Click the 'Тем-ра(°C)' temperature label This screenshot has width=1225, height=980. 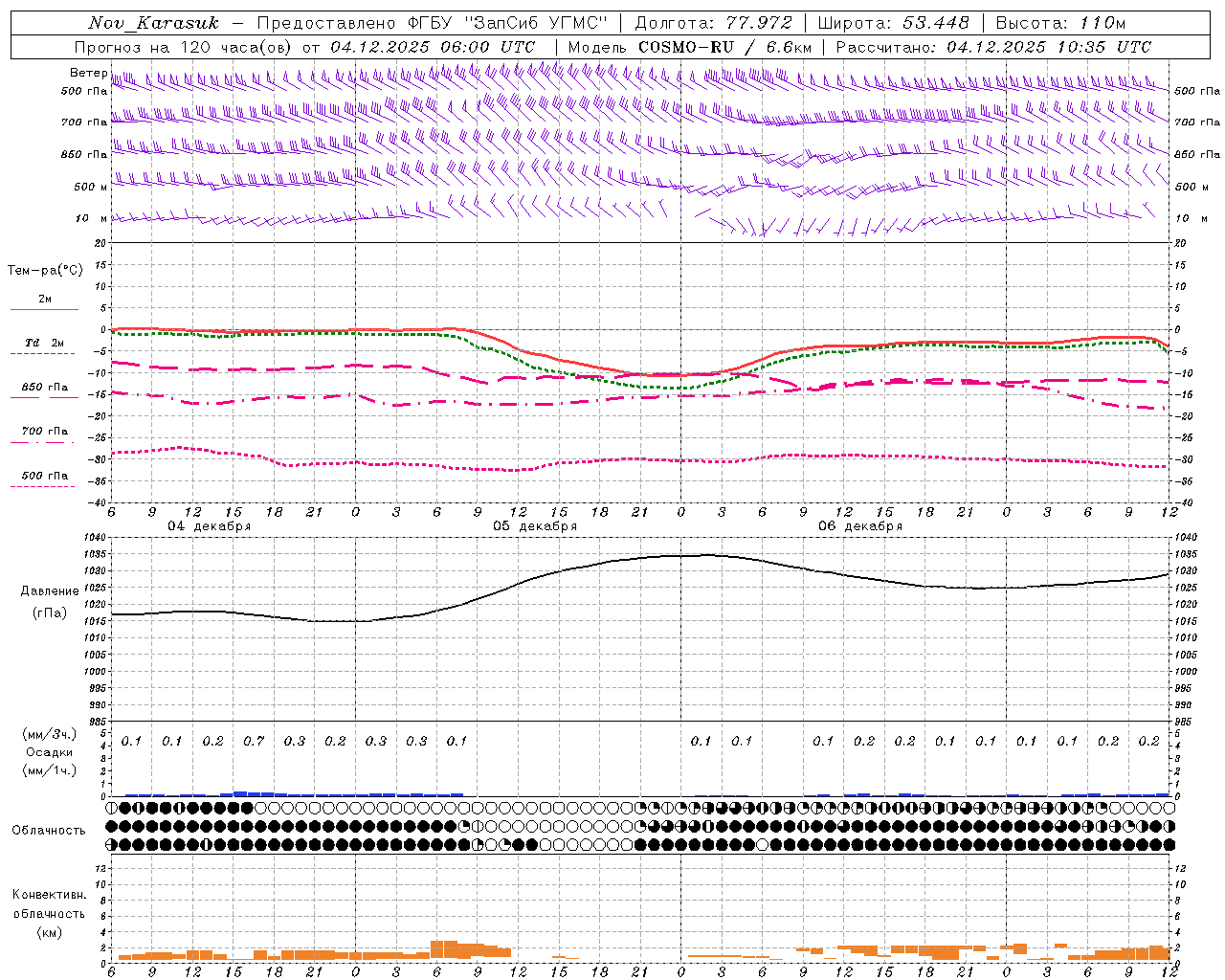[x=45, y=271]
